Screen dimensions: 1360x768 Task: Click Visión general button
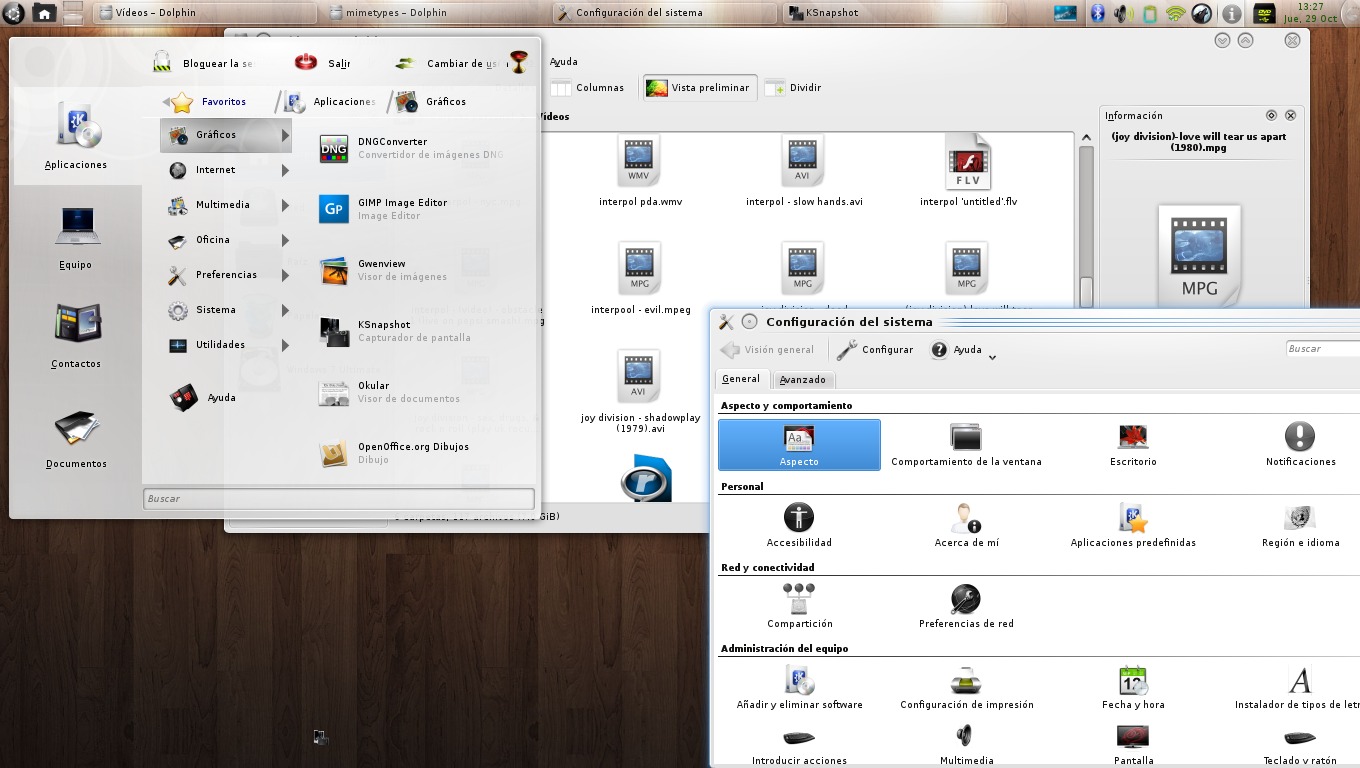(x=767, y=350)
